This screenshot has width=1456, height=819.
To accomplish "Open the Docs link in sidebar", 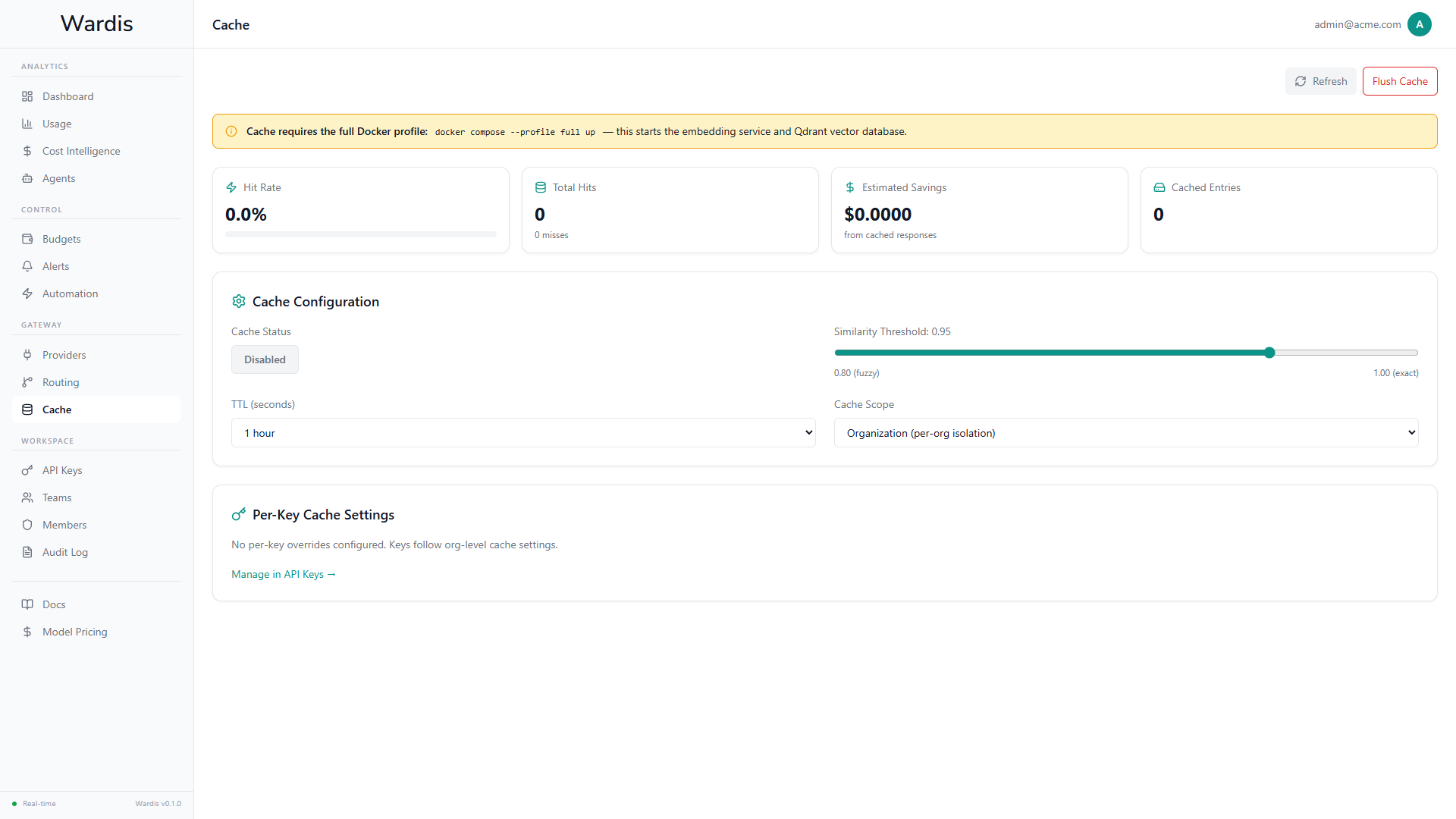I will click(x=96, y=604).
